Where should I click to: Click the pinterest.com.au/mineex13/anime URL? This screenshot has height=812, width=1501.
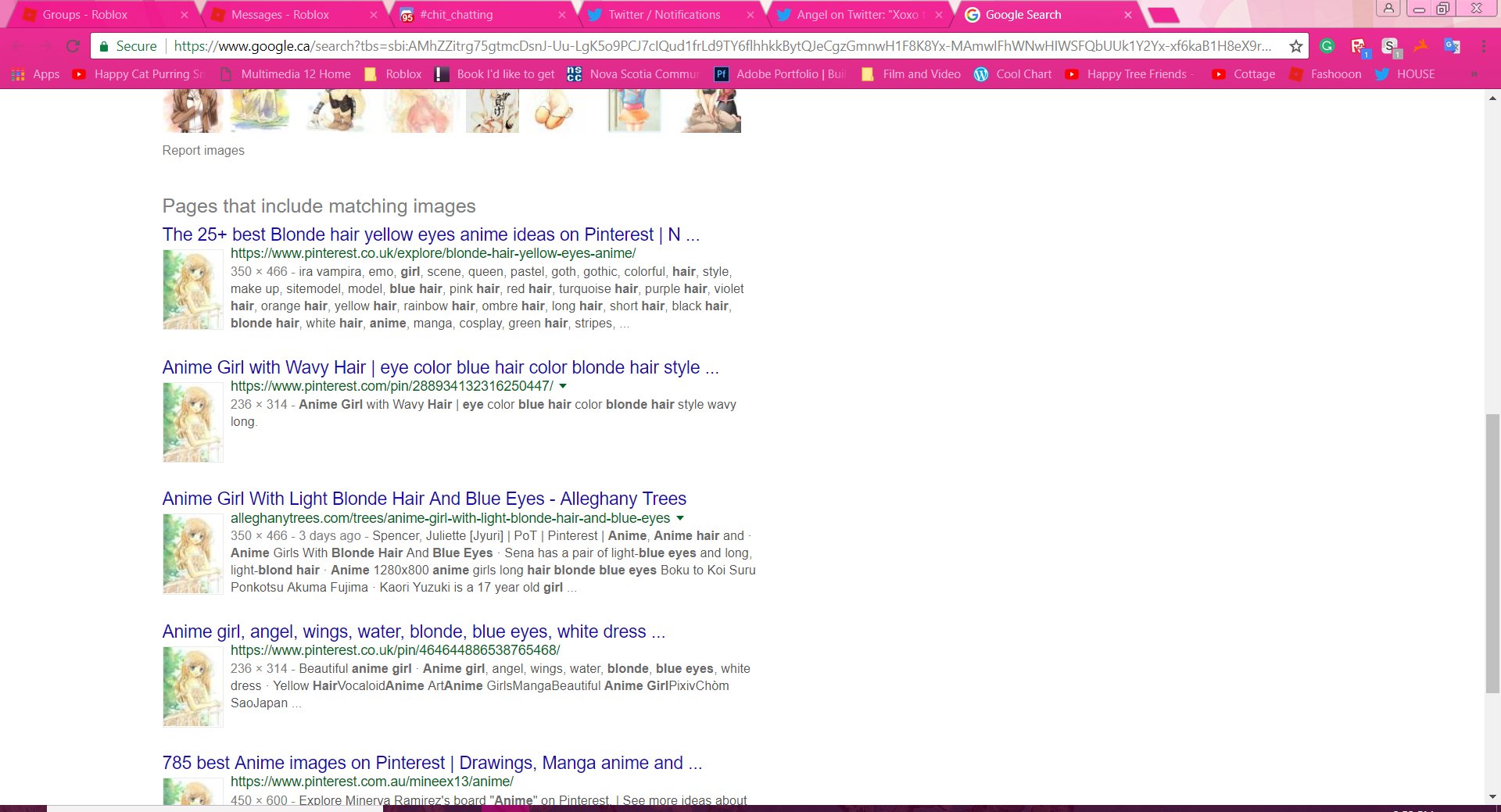372,782
